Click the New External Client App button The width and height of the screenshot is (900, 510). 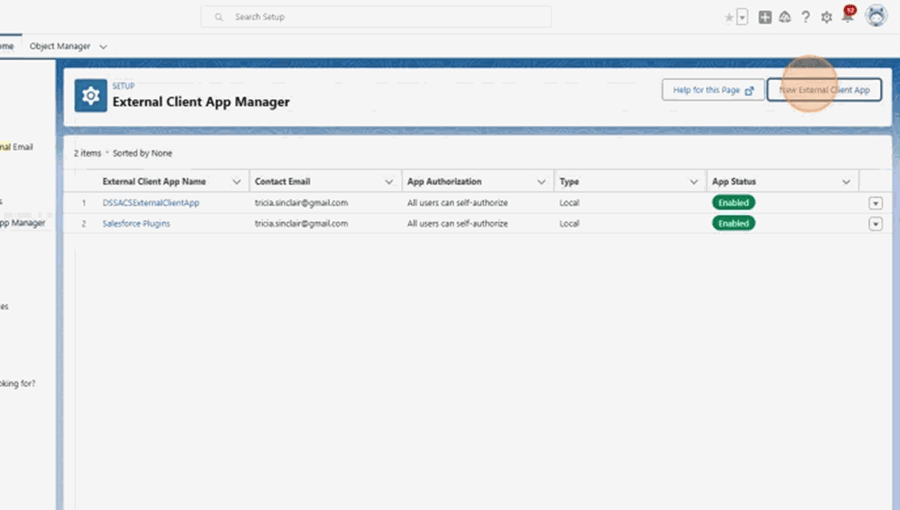pos(824,90)
